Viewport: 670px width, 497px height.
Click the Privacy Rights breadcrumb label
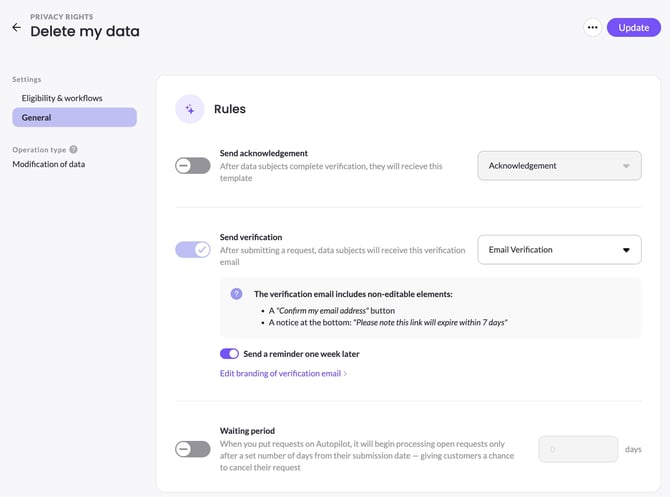coord(62,17)
